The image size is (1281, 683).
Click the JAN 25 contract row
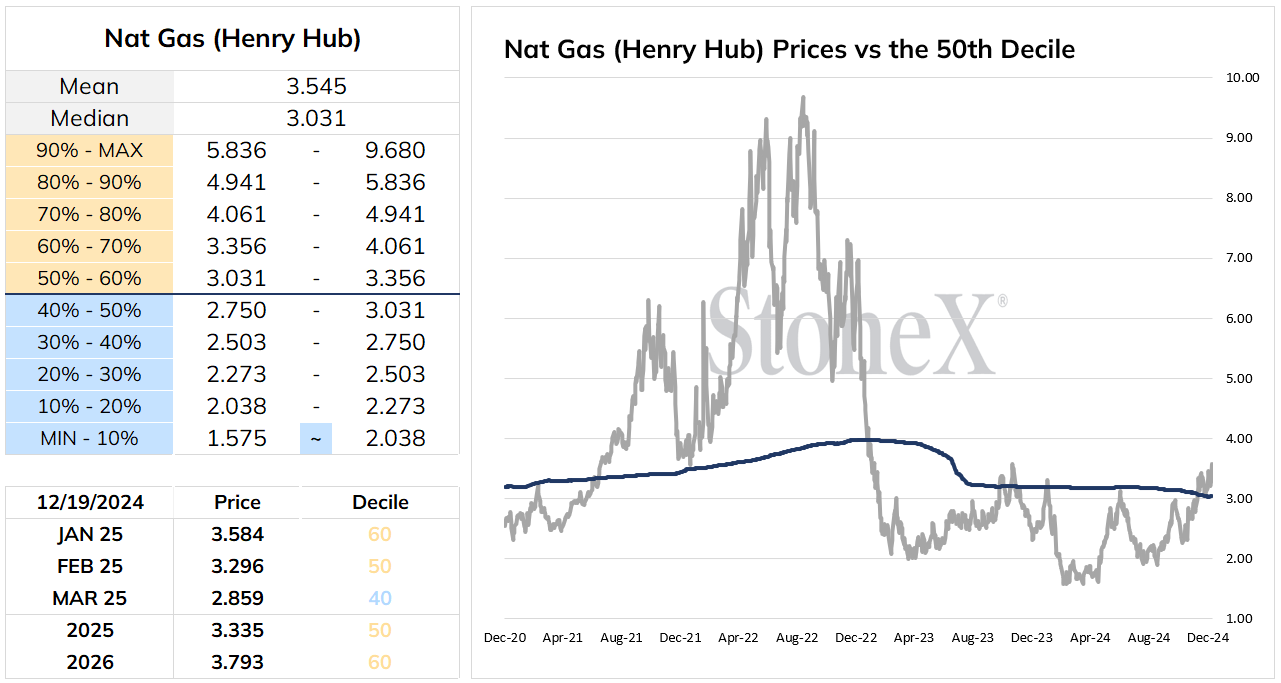(x=232, y=534)
